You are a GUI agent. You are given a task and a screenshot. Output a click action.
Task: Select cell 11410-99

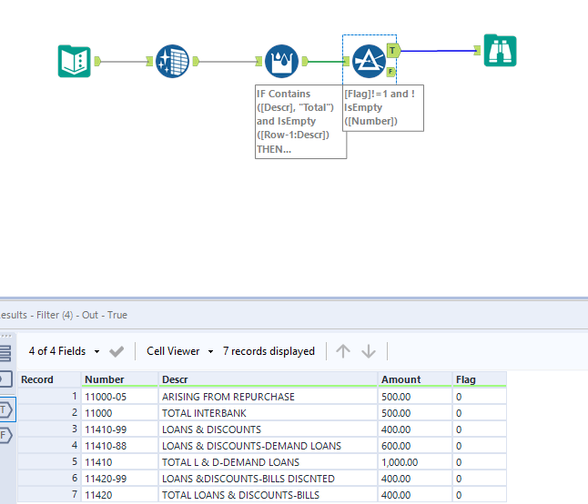click(120, 429)
